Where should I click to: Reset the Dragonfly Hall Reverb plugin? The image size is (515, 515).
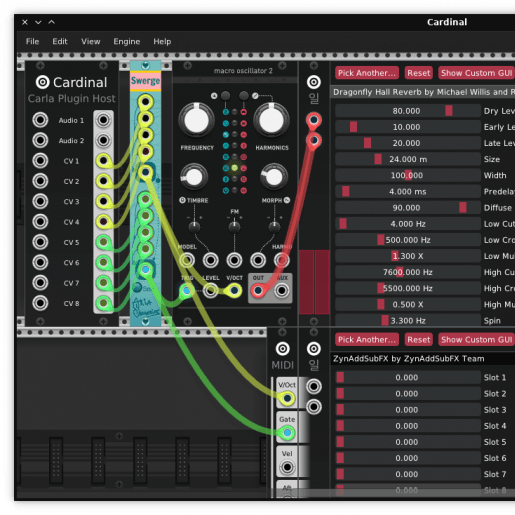click(x=419, y=73)
